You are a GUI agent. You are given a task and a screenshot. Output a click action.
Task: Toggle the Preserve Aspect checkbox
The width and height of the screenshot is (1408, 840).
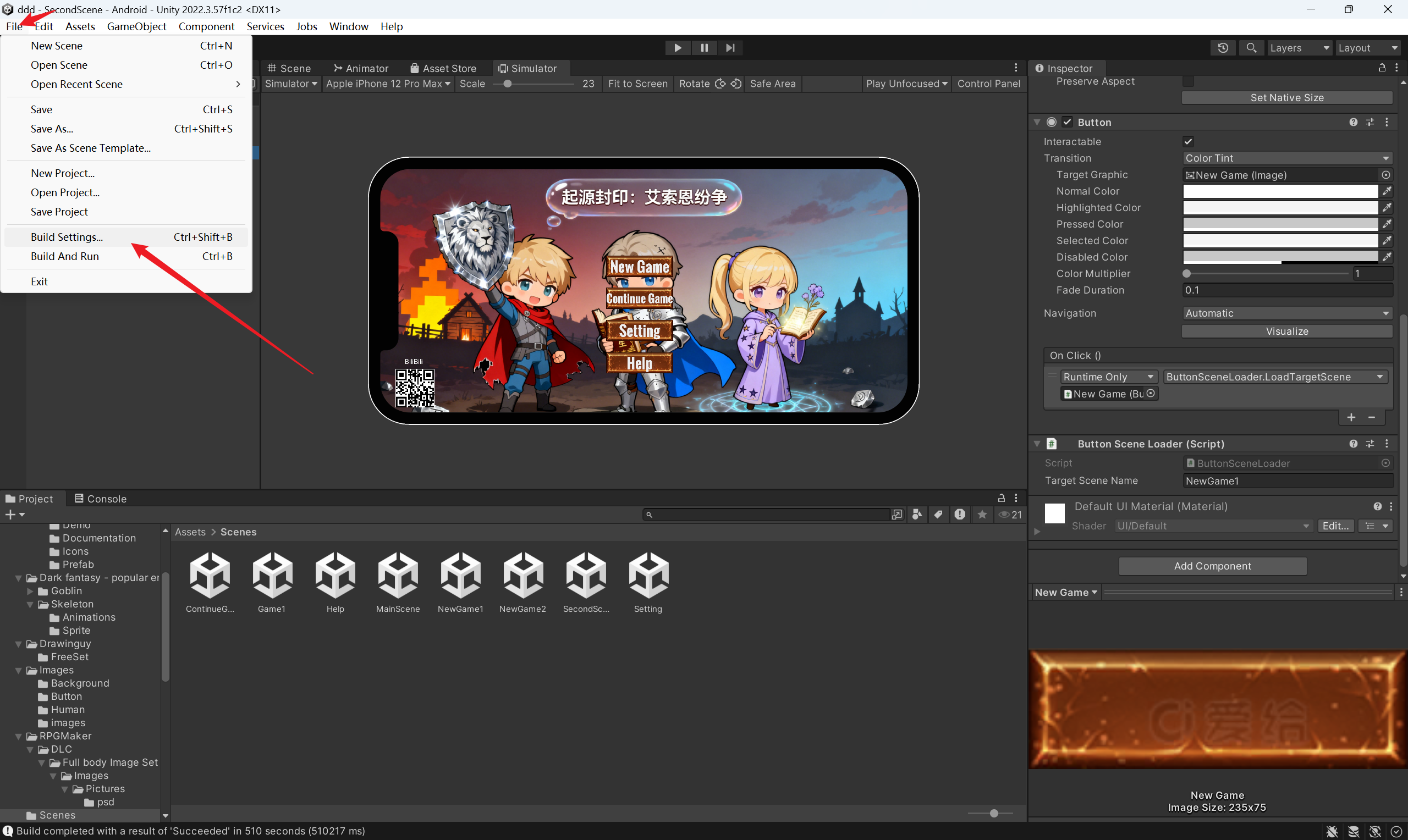1188,81
